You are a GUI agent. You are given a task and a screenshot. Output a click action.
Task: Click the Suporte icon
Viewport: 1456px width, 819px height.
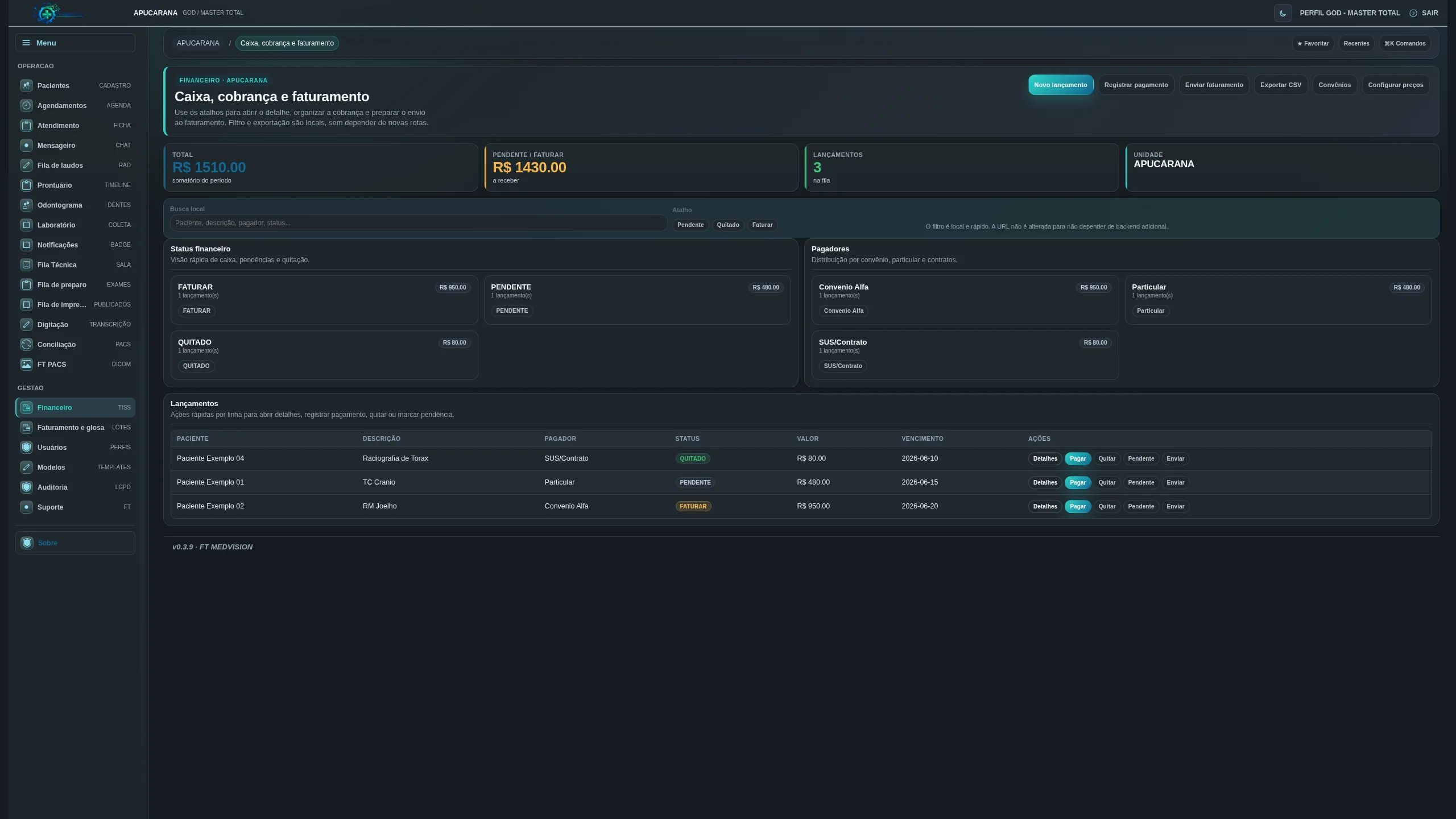click(26, 507)
